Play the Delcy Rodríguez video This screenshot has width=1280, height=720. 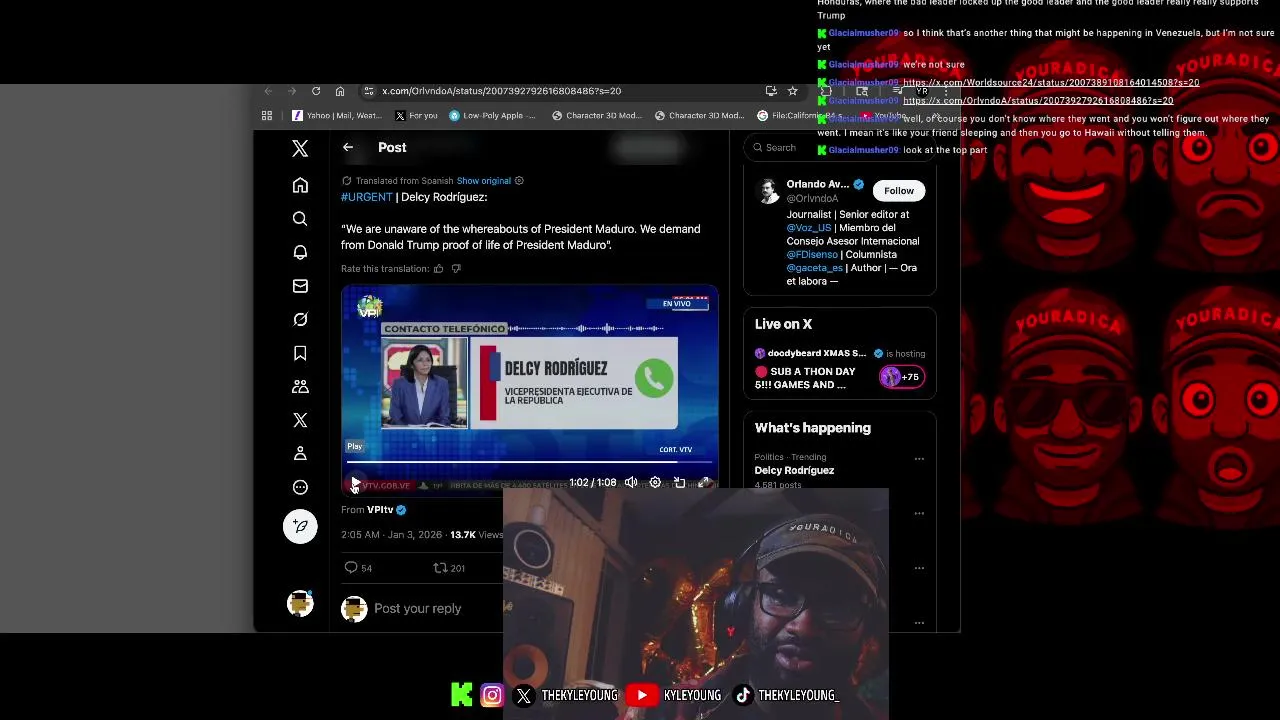[355, 483]
